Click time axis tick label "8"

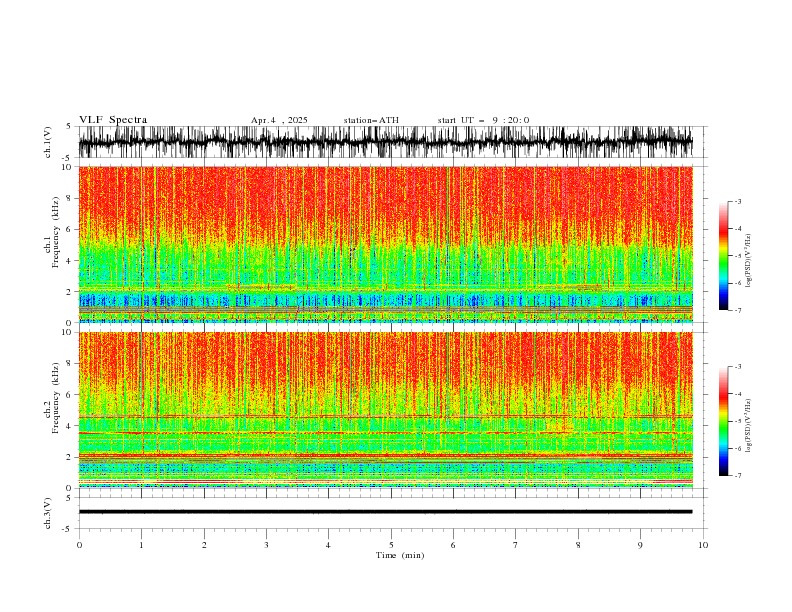[x=578, y=545]
